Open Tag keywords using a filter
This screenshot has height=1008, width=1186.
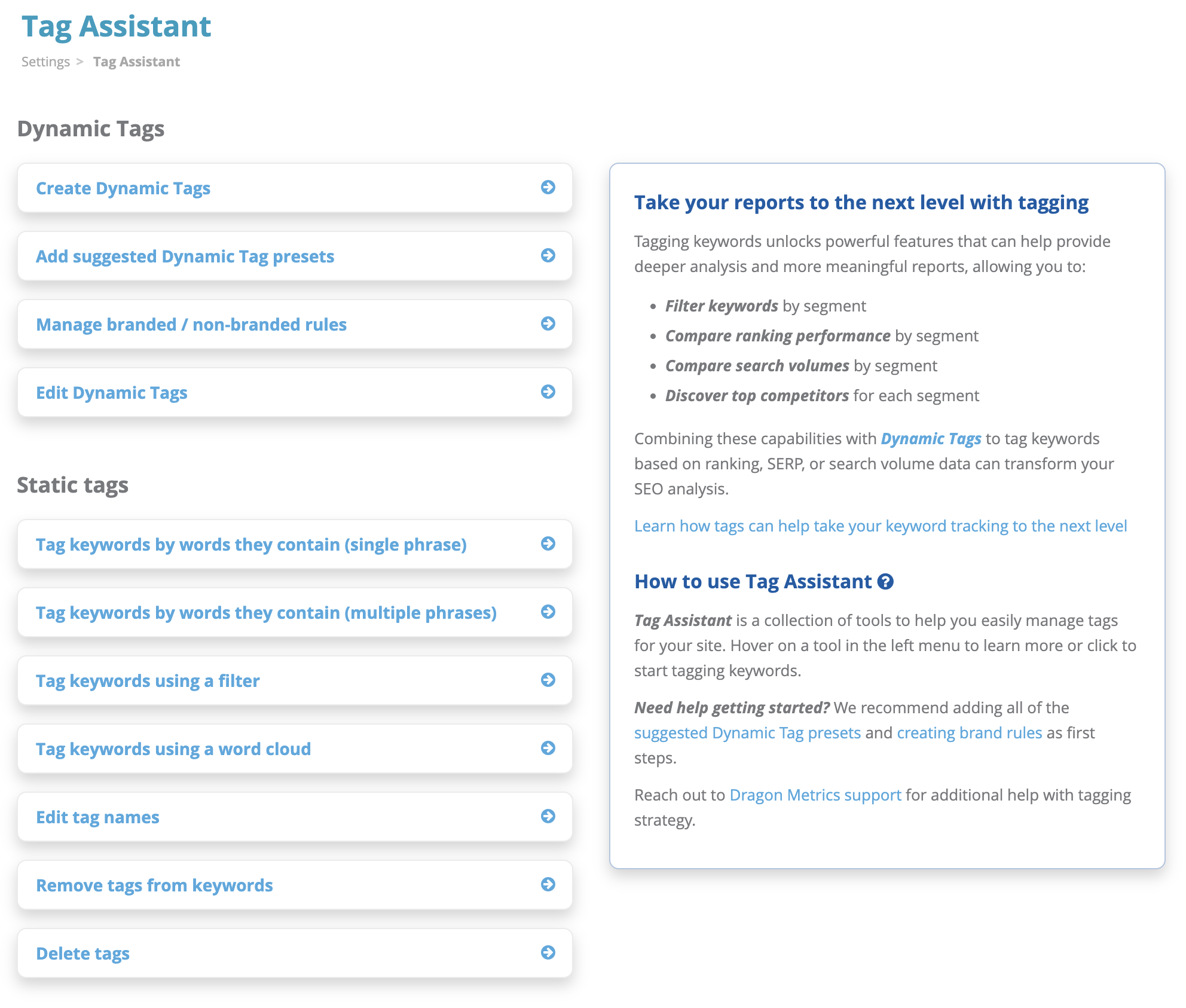148,681
